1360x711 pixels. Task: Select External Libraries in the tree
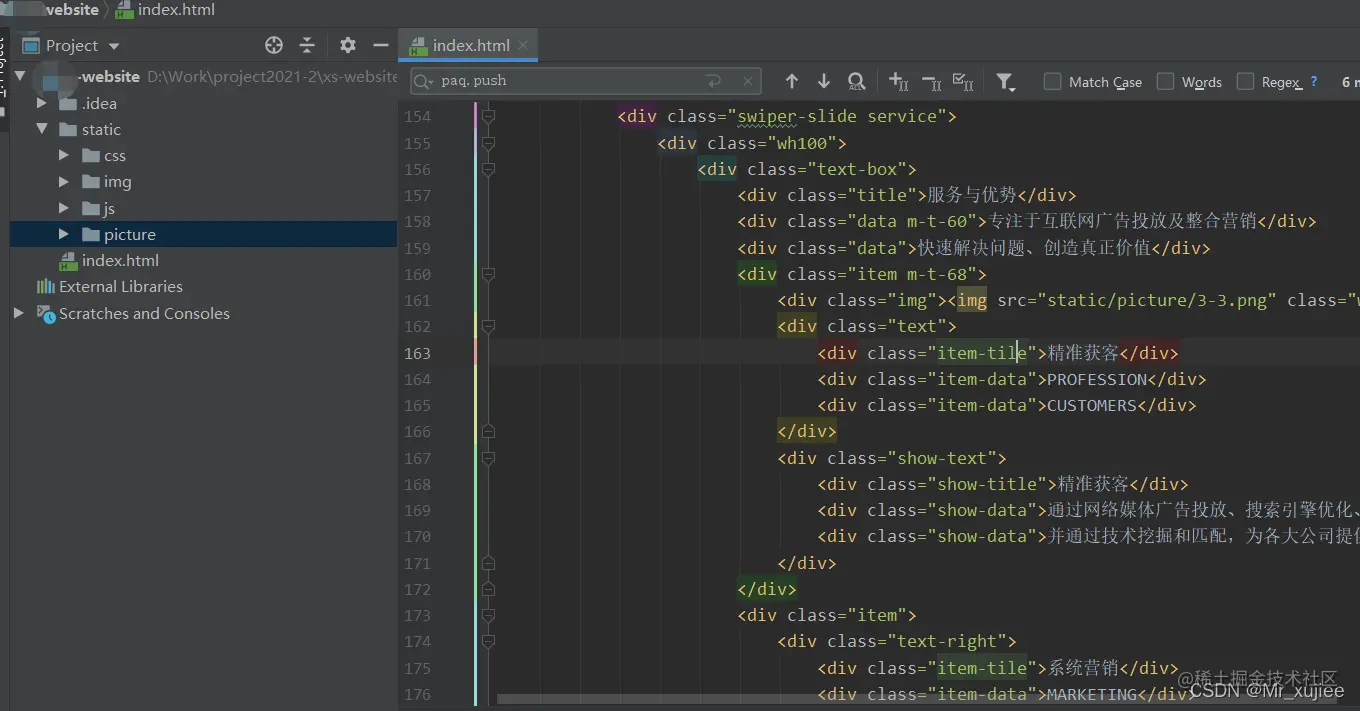pos(121,286)
